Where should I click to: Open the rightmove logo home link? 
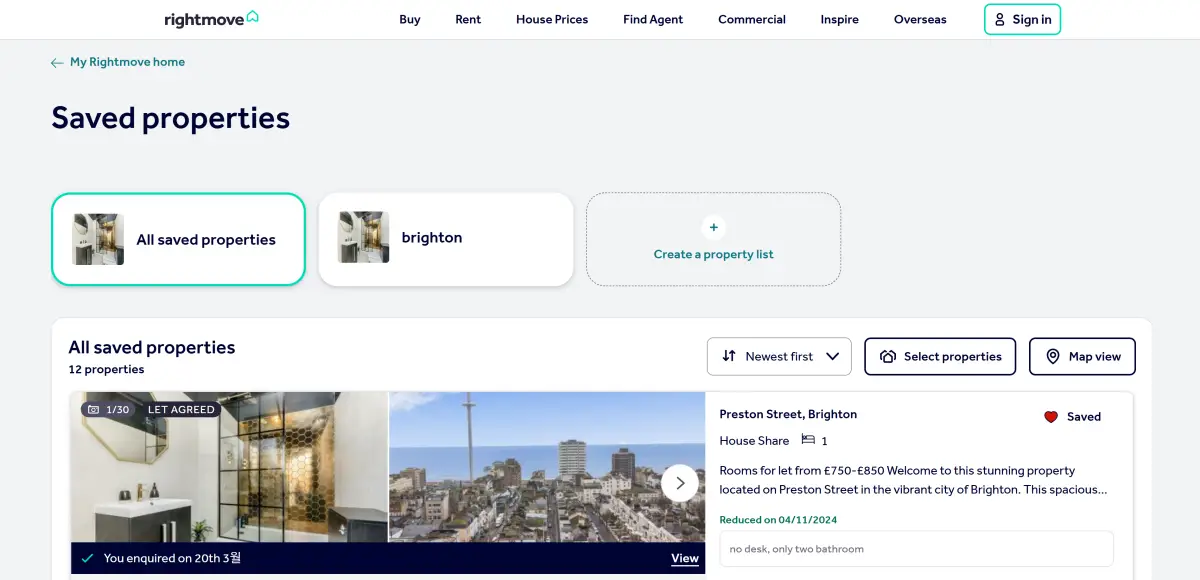pyautogui.click(x=211, y=19)
